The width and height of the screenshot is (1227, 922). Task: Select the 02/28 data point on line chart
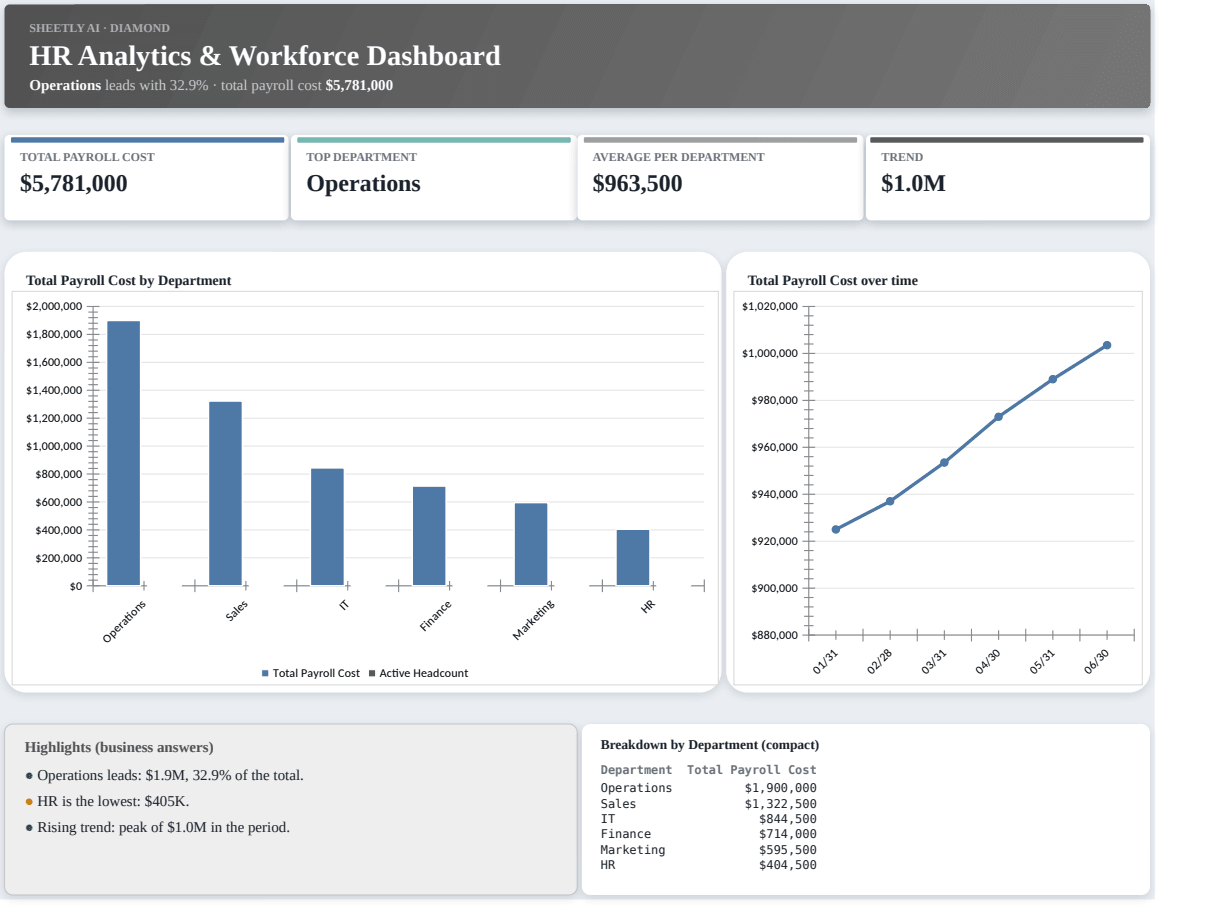890,501
